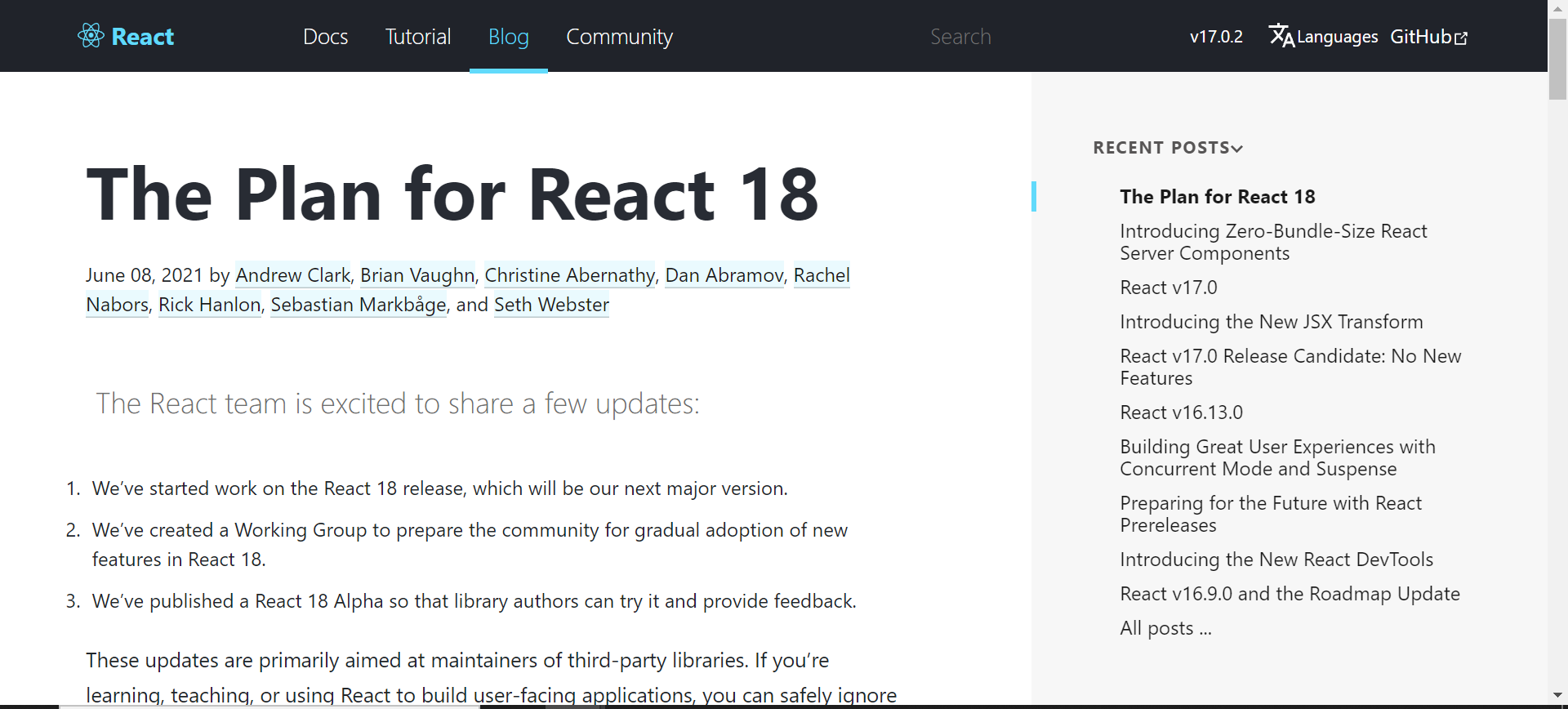
Task: Open the Docs menu item
Action: coord(325,37)
